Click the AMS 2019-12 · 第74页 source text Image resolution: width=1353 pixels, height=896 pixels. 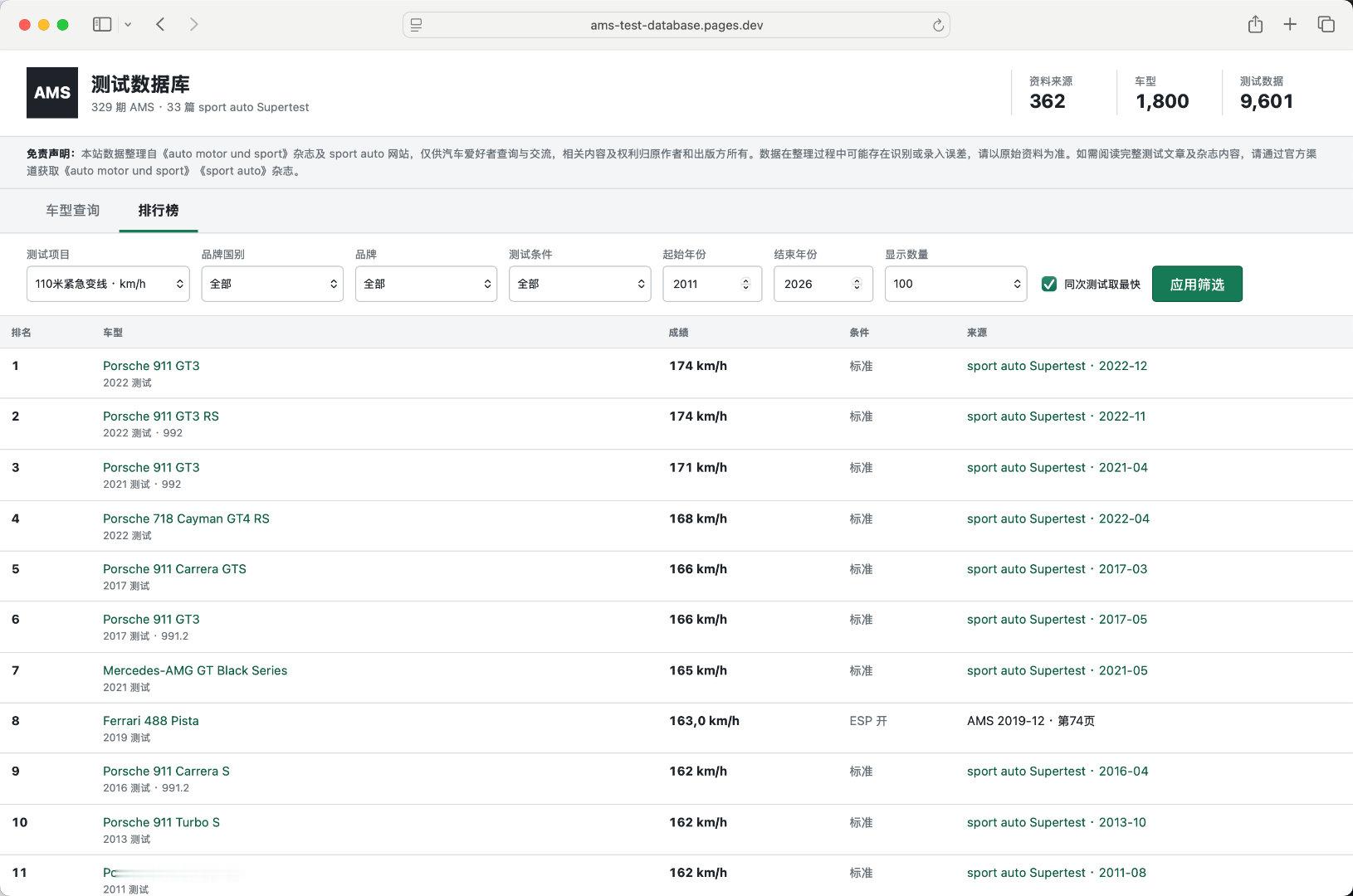pyautogui.click(x=1031, y=721)
